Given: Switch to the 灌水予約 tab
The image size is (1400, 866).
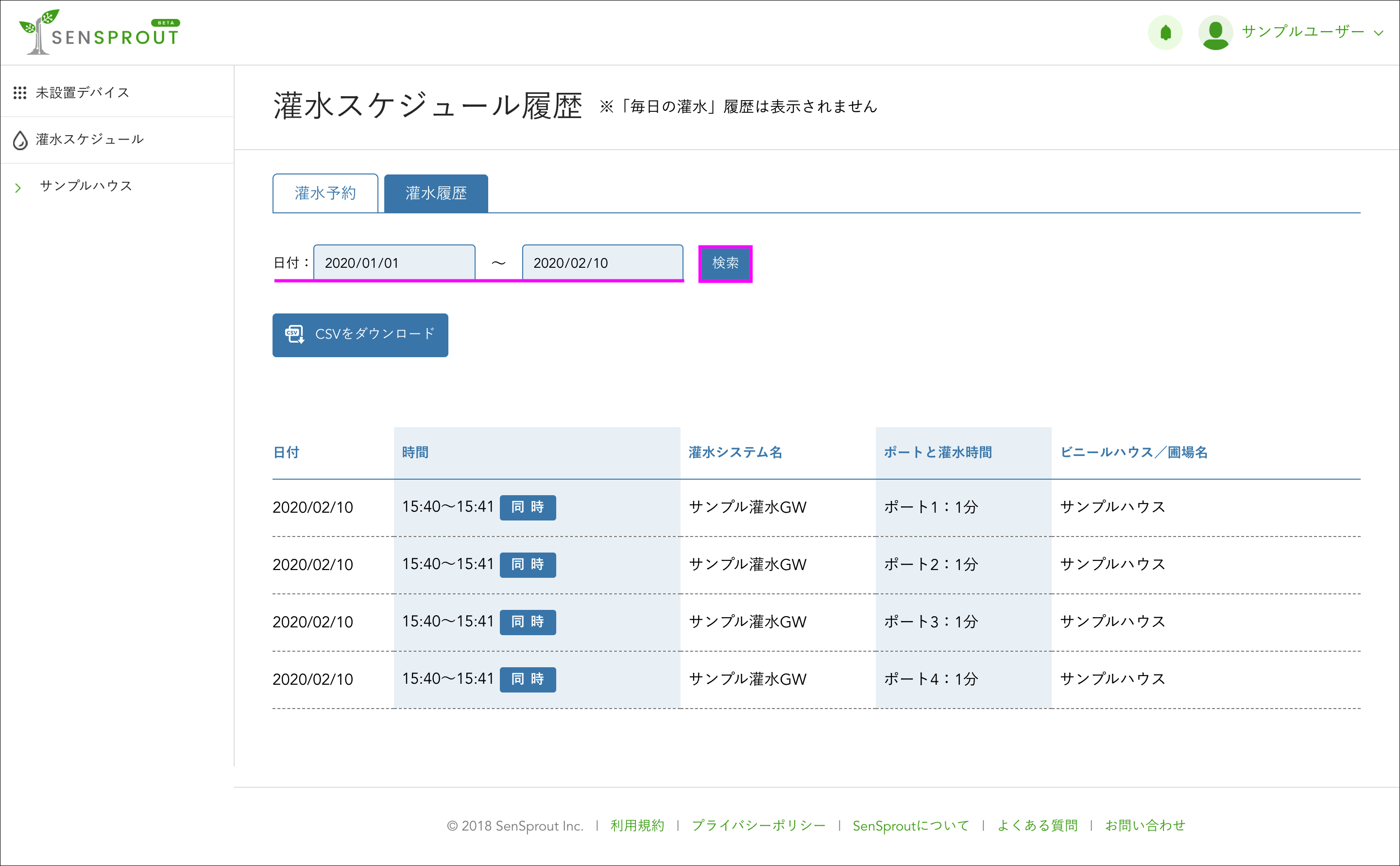Looking at the screenshot, I should pos(325,193).
